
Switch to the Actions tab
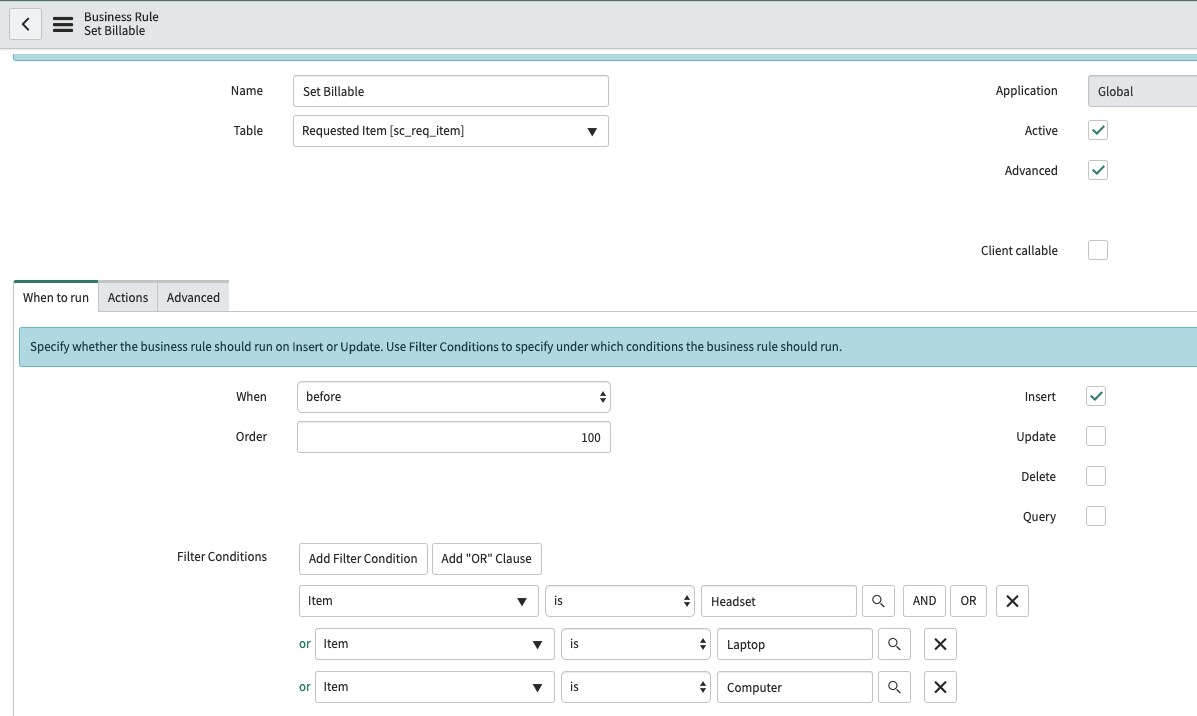tap(128, 297)
